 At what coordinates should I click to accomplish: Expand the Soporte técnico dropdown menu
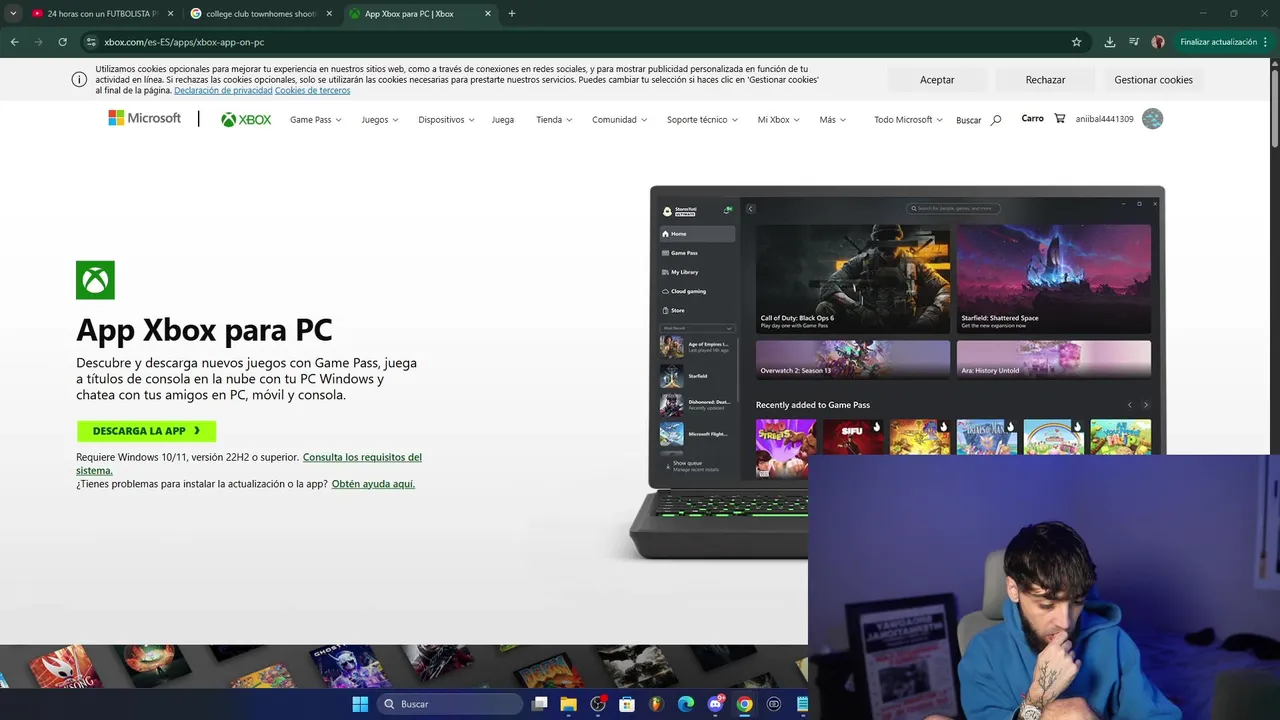[x=702, y=120]
